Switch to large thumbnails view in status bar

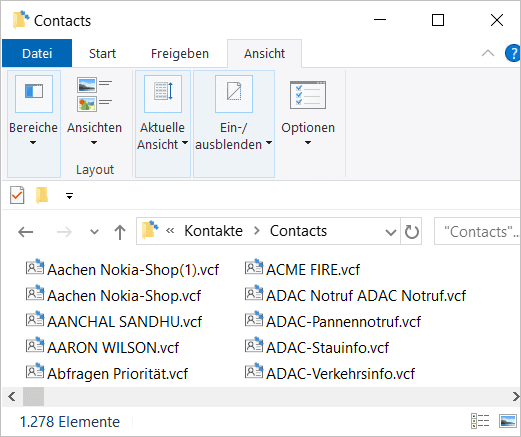tap(507, 421)
